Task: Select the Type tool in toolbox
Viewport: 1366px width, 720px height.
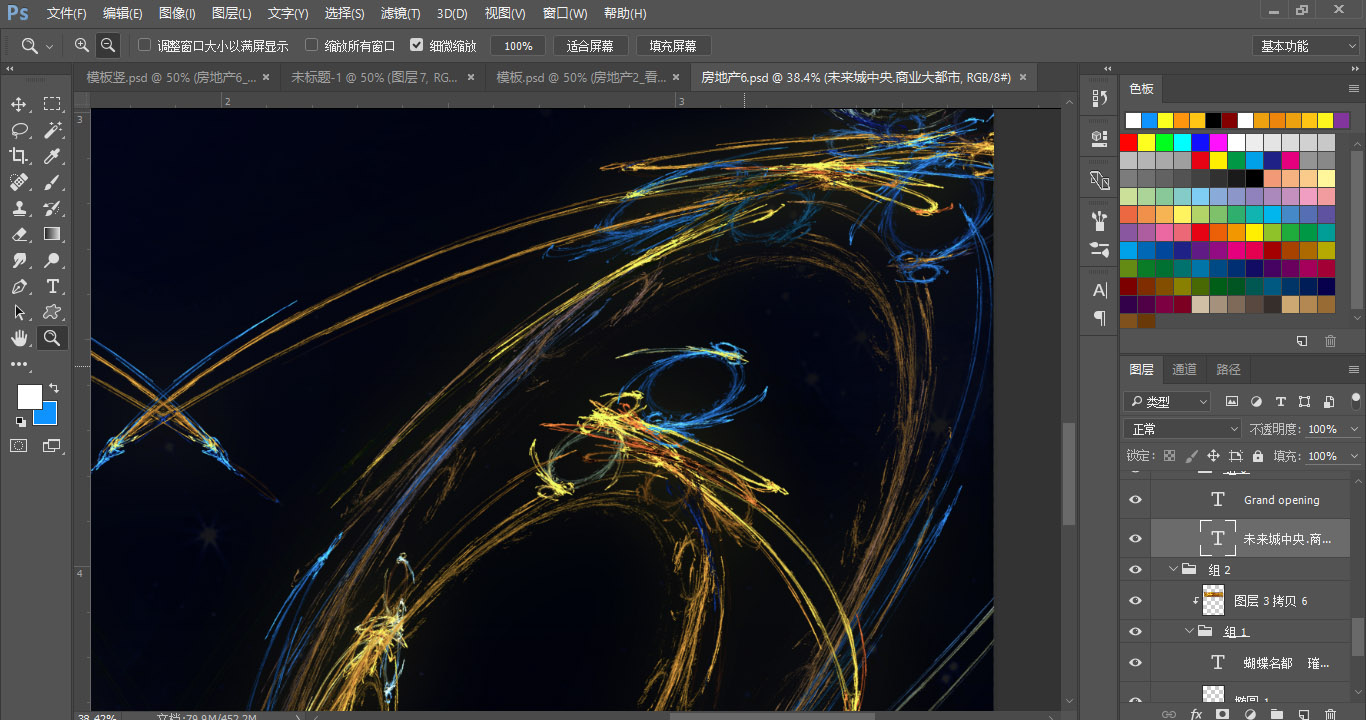Action: click(x=52, y=286)
